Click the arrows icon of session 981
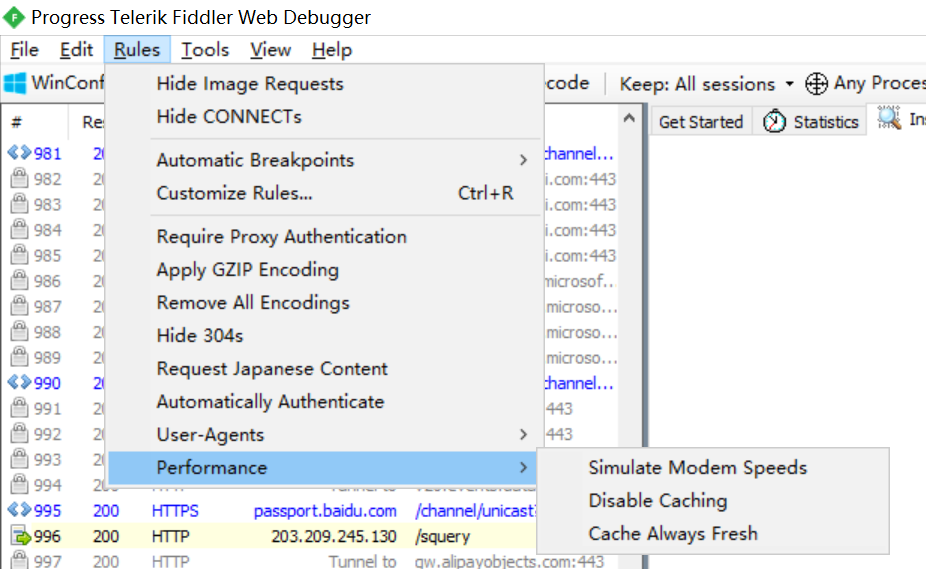 click(19, 153)
